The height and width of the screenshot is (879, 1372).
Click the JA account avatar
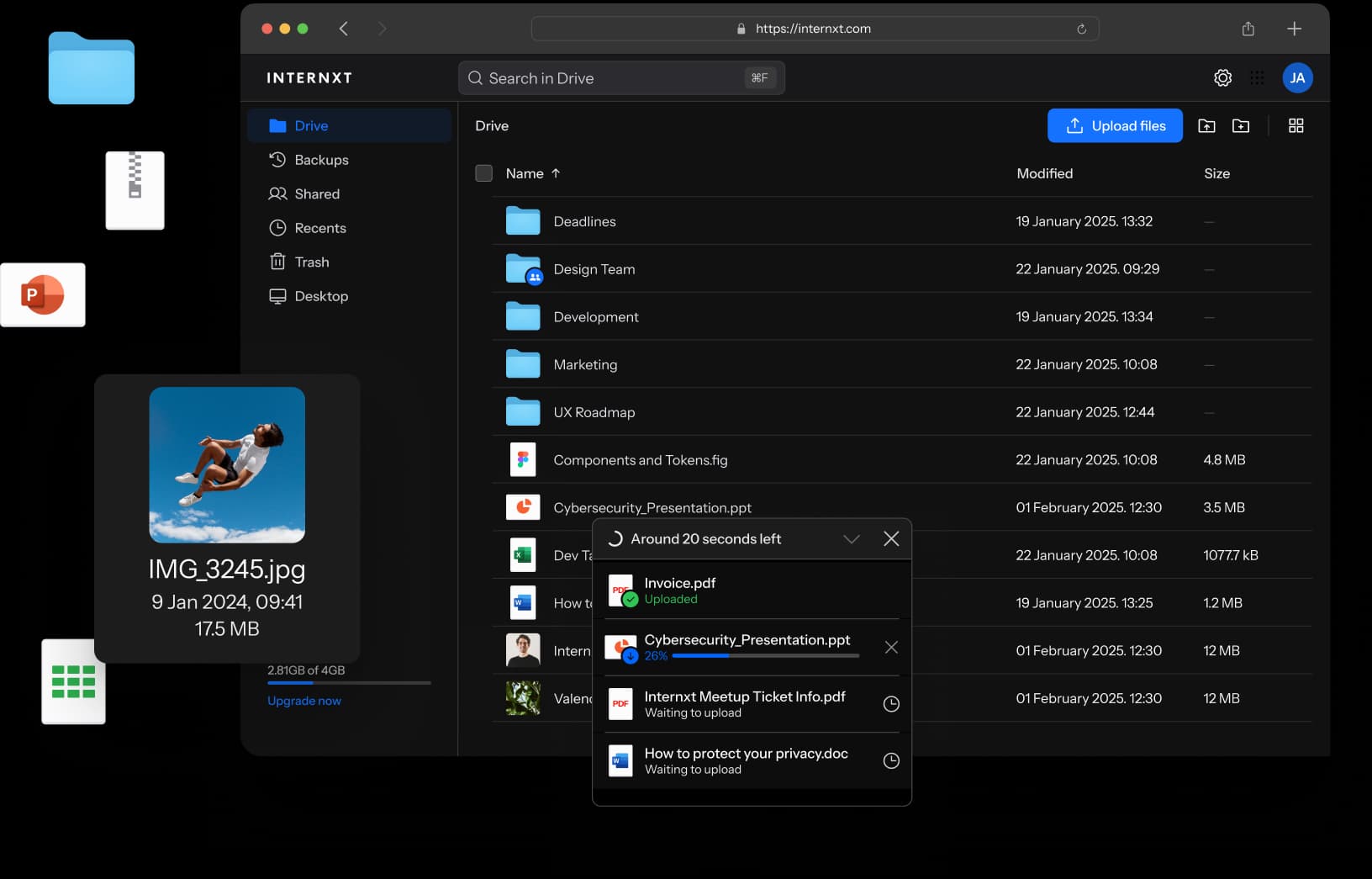(1297, 77)
